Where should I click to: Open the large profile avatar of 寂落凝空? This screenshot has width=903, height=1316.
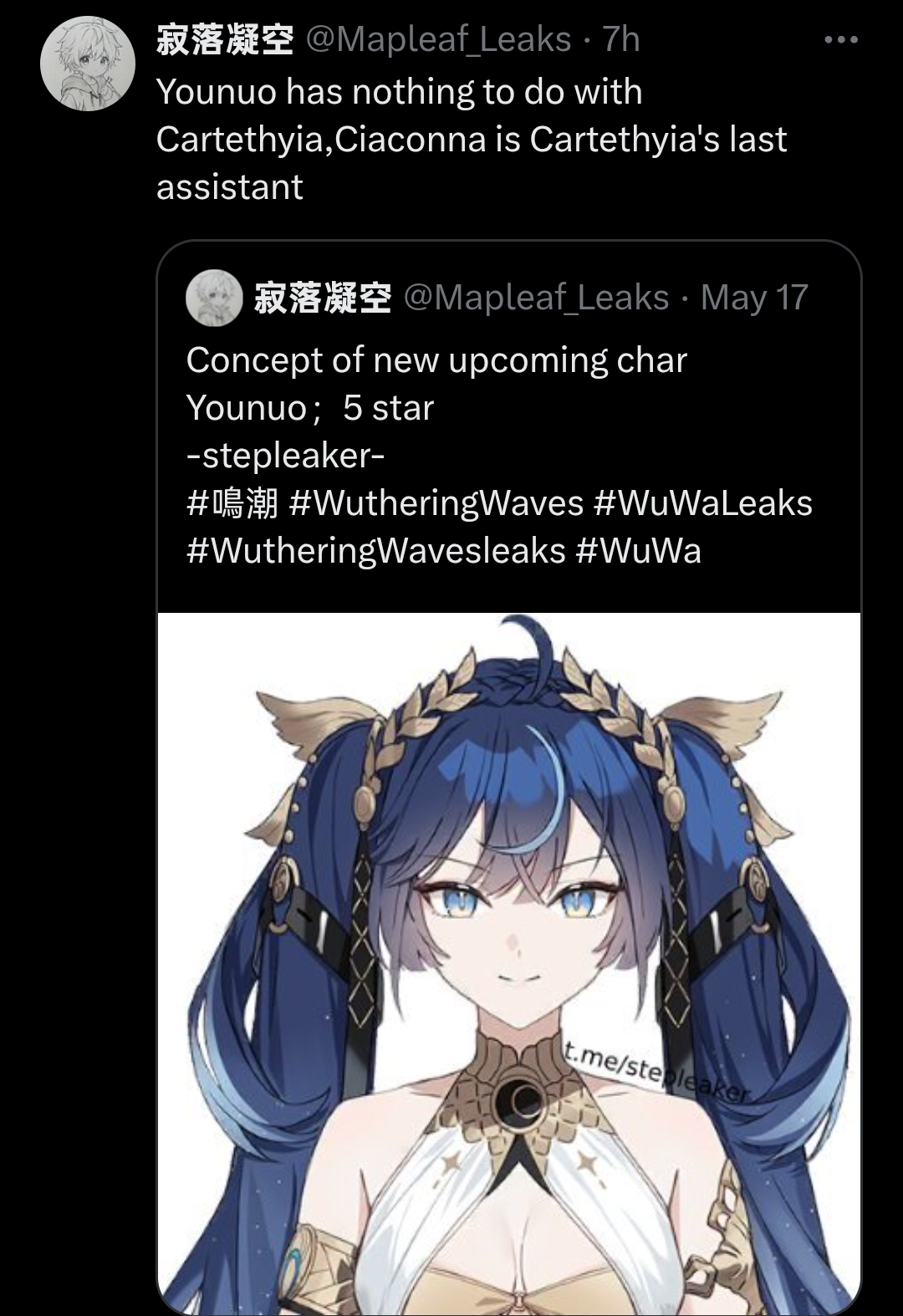[88, 64]
